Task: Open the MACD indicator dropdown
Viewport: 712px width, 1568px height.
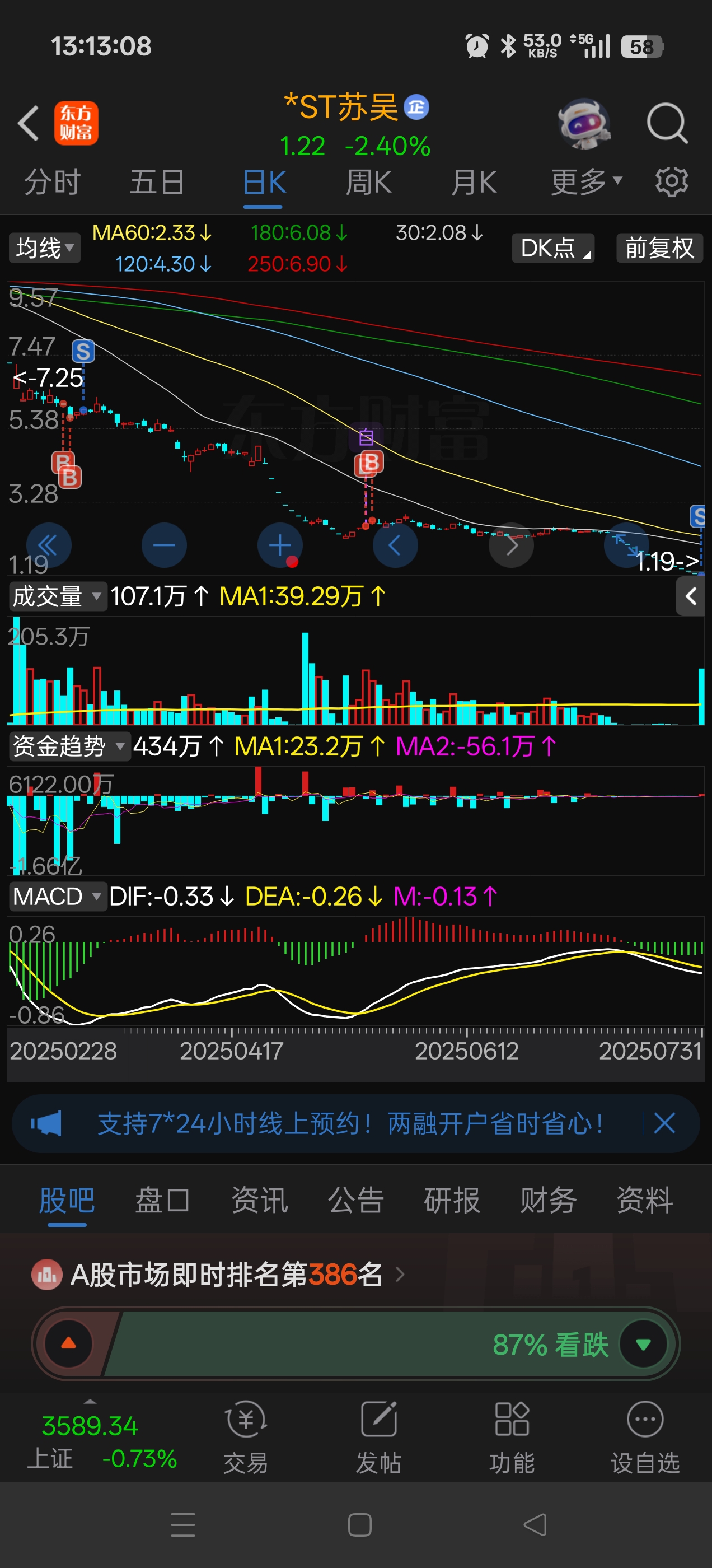Action: pyautogui.click(x=57, y=896)
